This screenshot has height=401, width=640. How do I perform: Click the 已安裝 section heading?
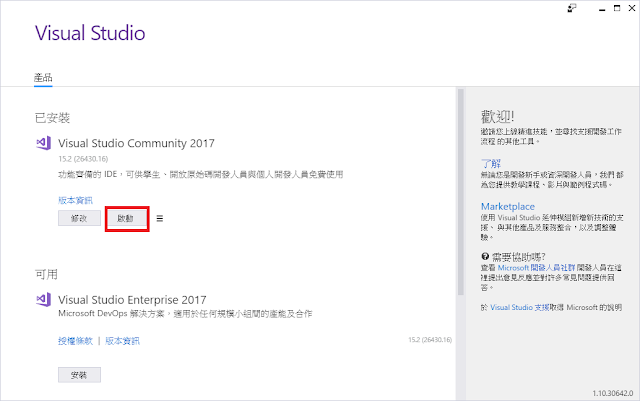coord(52,118)
